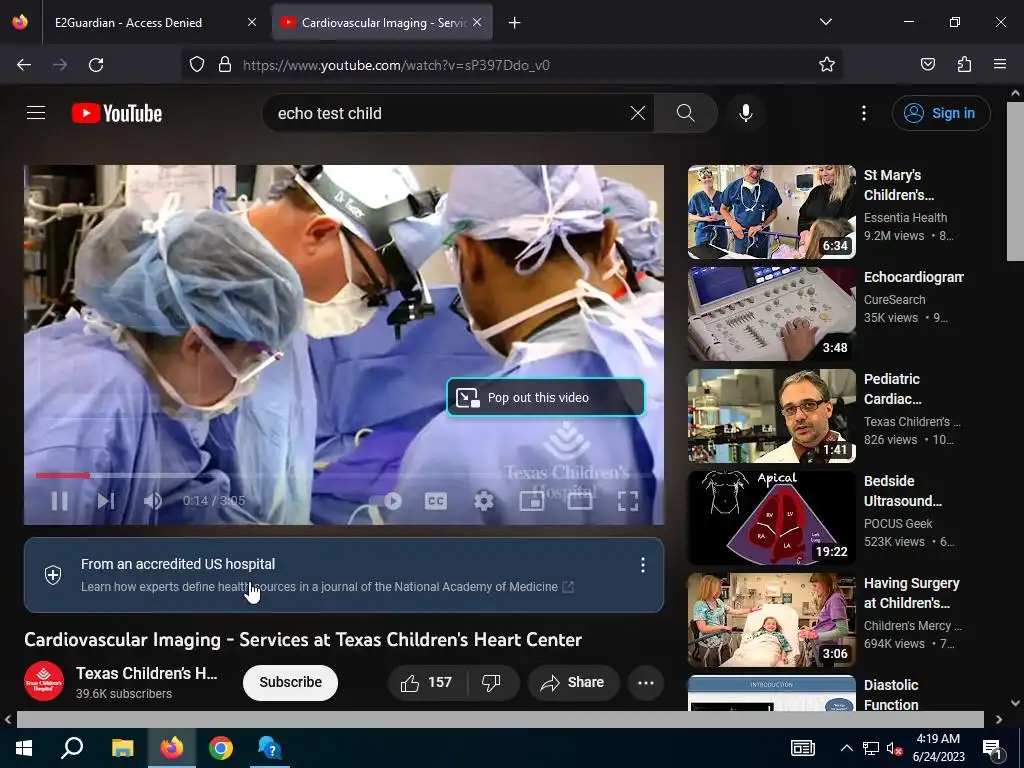
Task: Enter full screen video mode
Action: (x=628, y=501)
